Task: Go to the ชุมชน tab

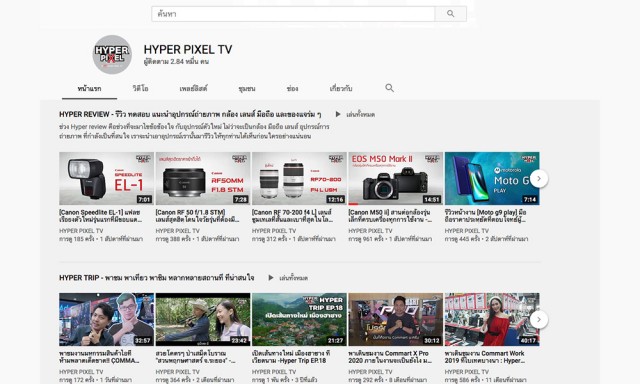Action: click(247, 88)
